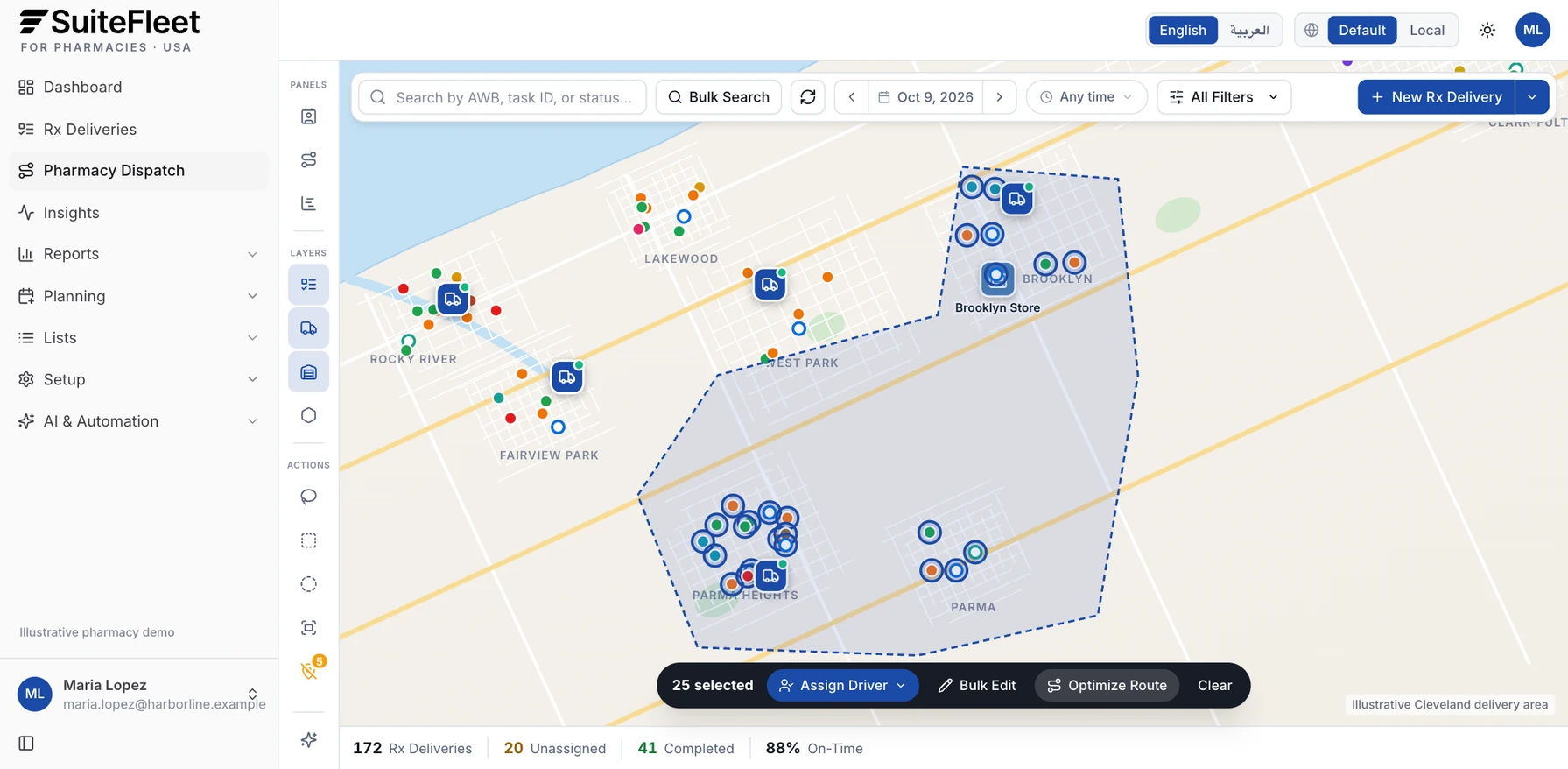Toggle the stores layer warehouse icon

pos(308,372)
